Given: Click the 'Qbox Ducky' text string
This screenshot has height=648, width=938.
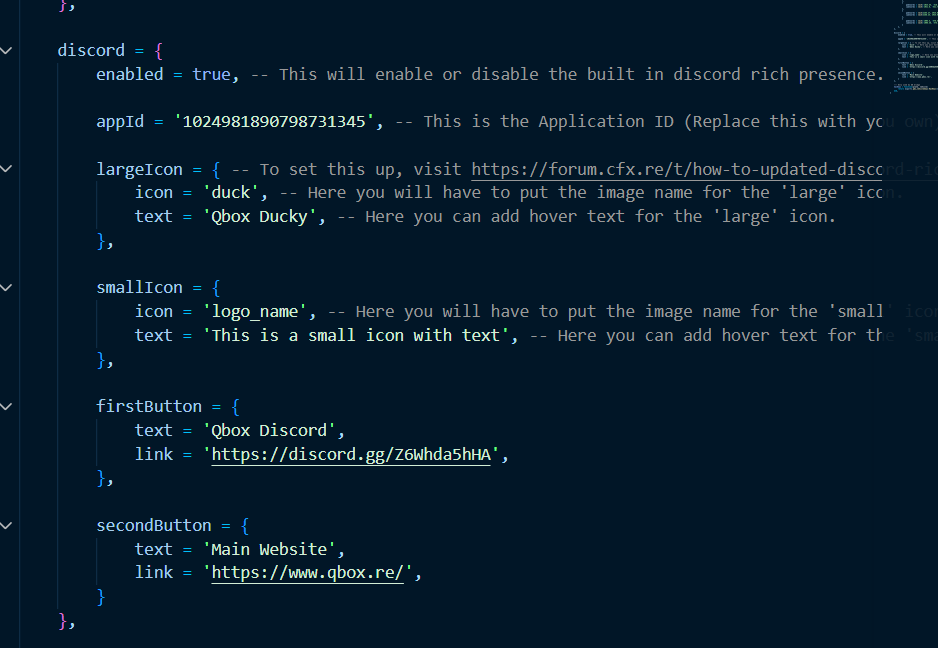Looking at the screenshot, I should point(259,217).
